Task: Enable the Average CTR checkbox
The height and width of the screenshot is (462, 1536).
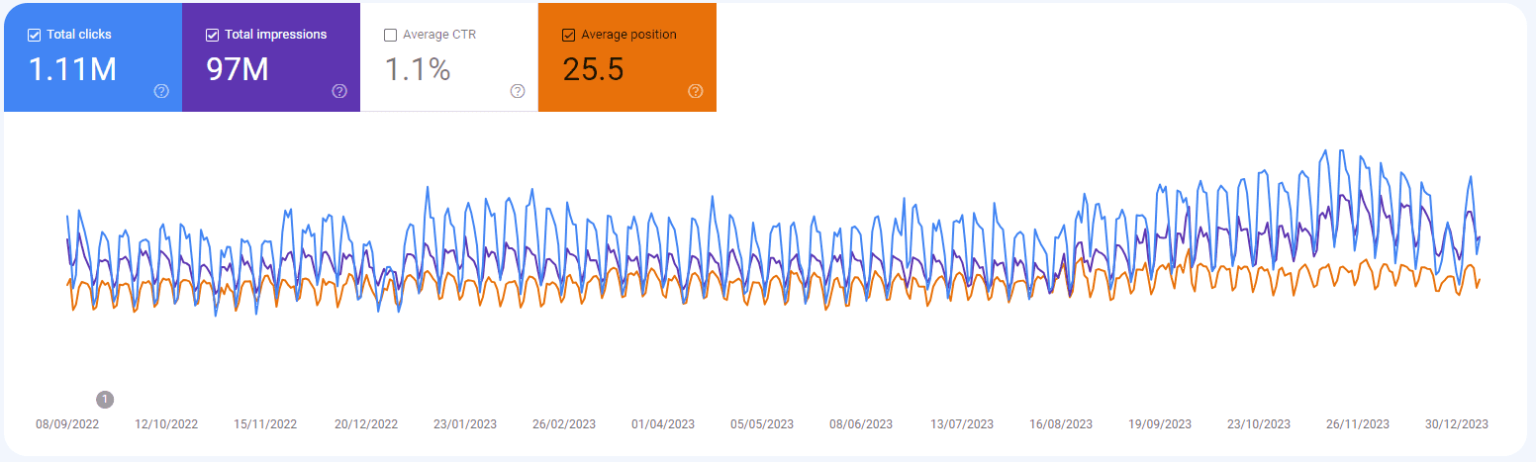Action: (x=390, y=35)
